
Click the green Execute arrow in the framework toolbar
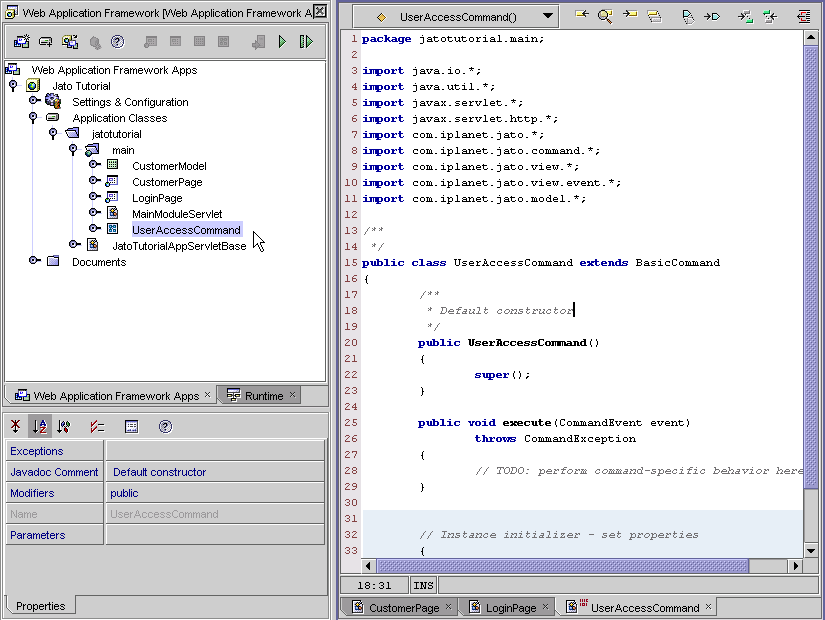point(282,42)
